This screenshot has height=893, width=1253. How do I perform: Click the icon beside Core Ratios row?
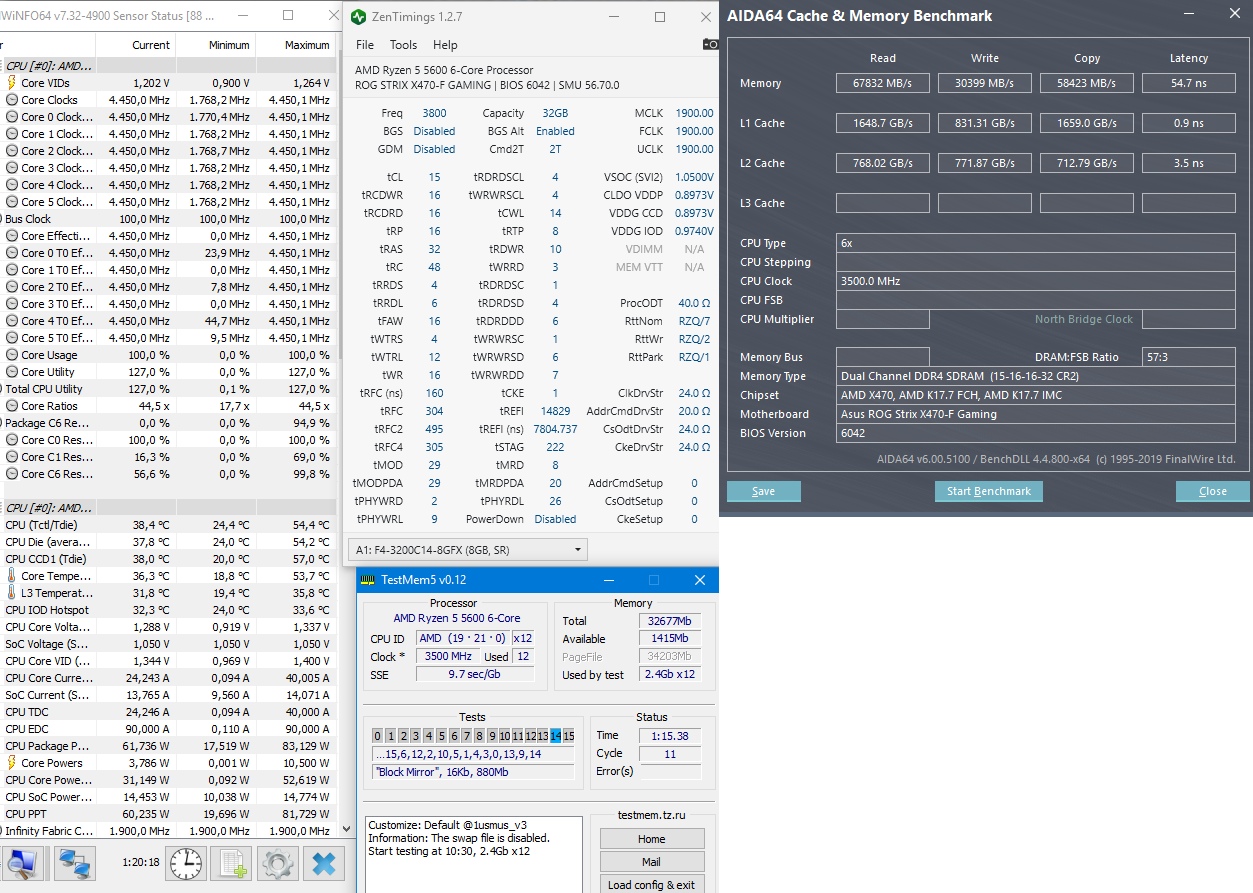pyautogui.click(x=12, y=406)
